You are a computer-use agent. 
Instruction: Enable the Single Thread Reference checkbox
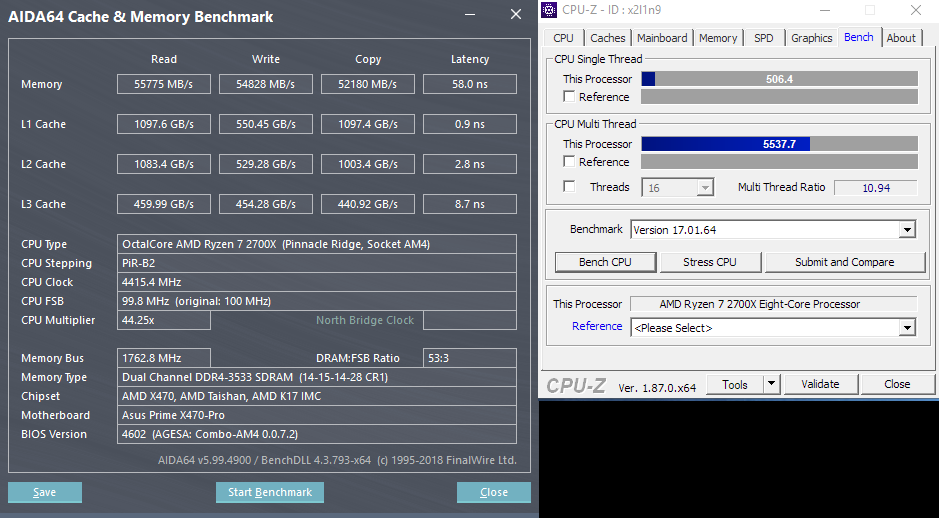coord(570,96)
